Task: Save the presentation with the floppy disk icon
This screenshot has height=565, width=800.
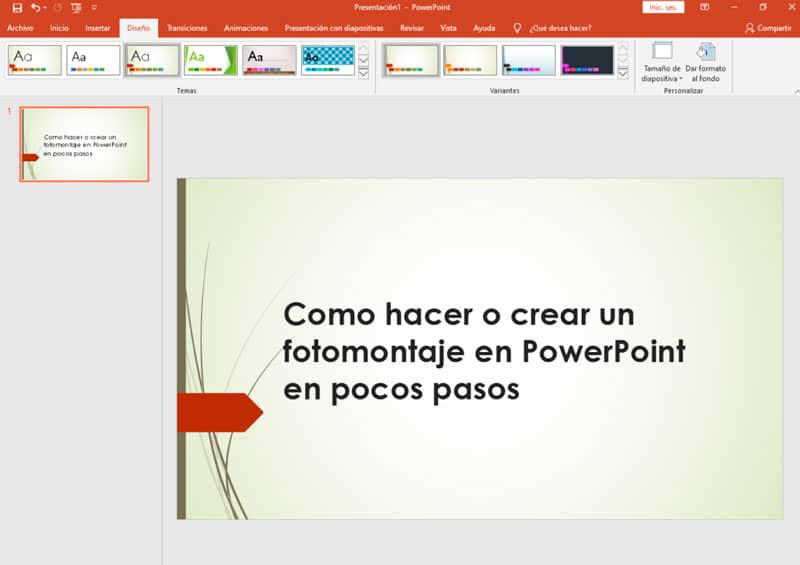Action: tap(17, 8)
